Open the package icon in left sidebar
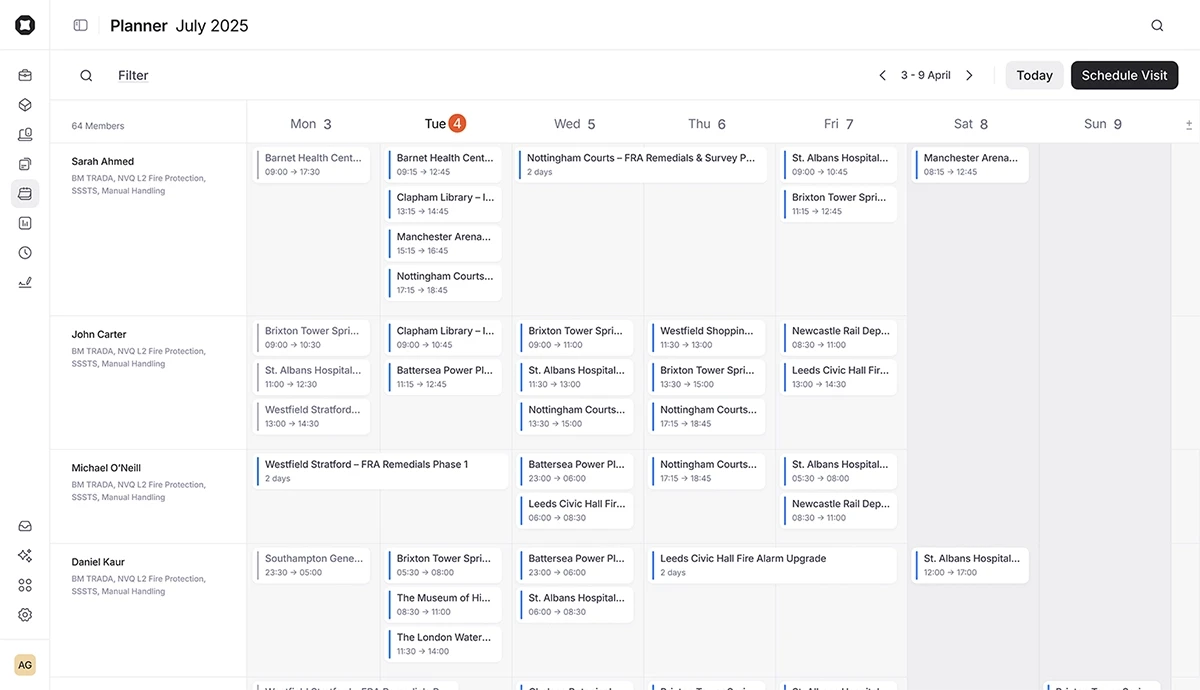 pyautogui.click(x=24, y=103)
